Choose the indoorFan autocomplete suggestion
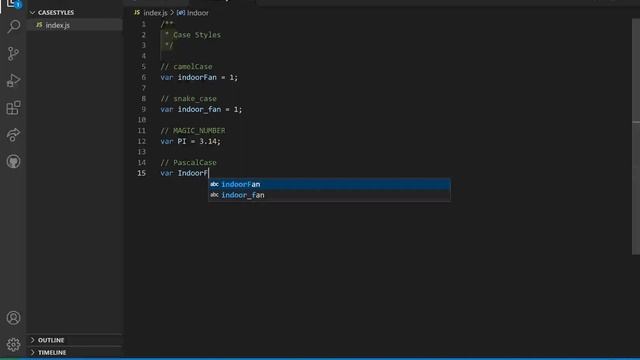 (329, 184)
